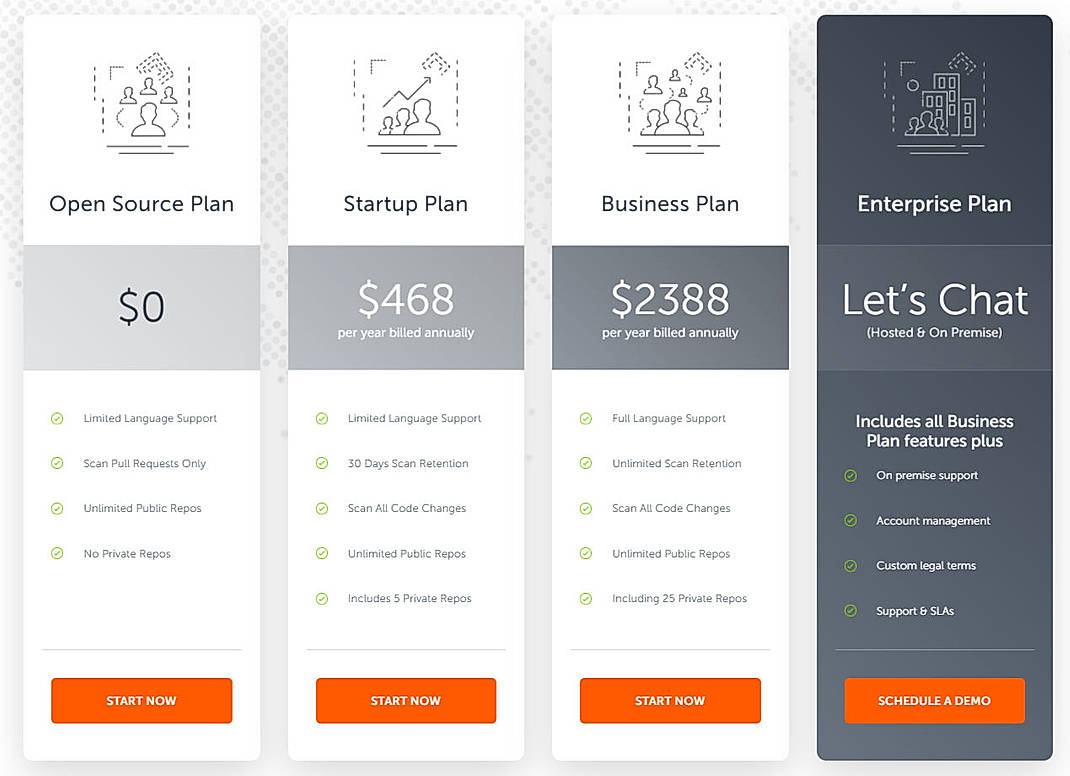1070x776 pixels.
Task: Click the checkmark beside Unlimited Scan Retention
Action: tap(585, 464)
